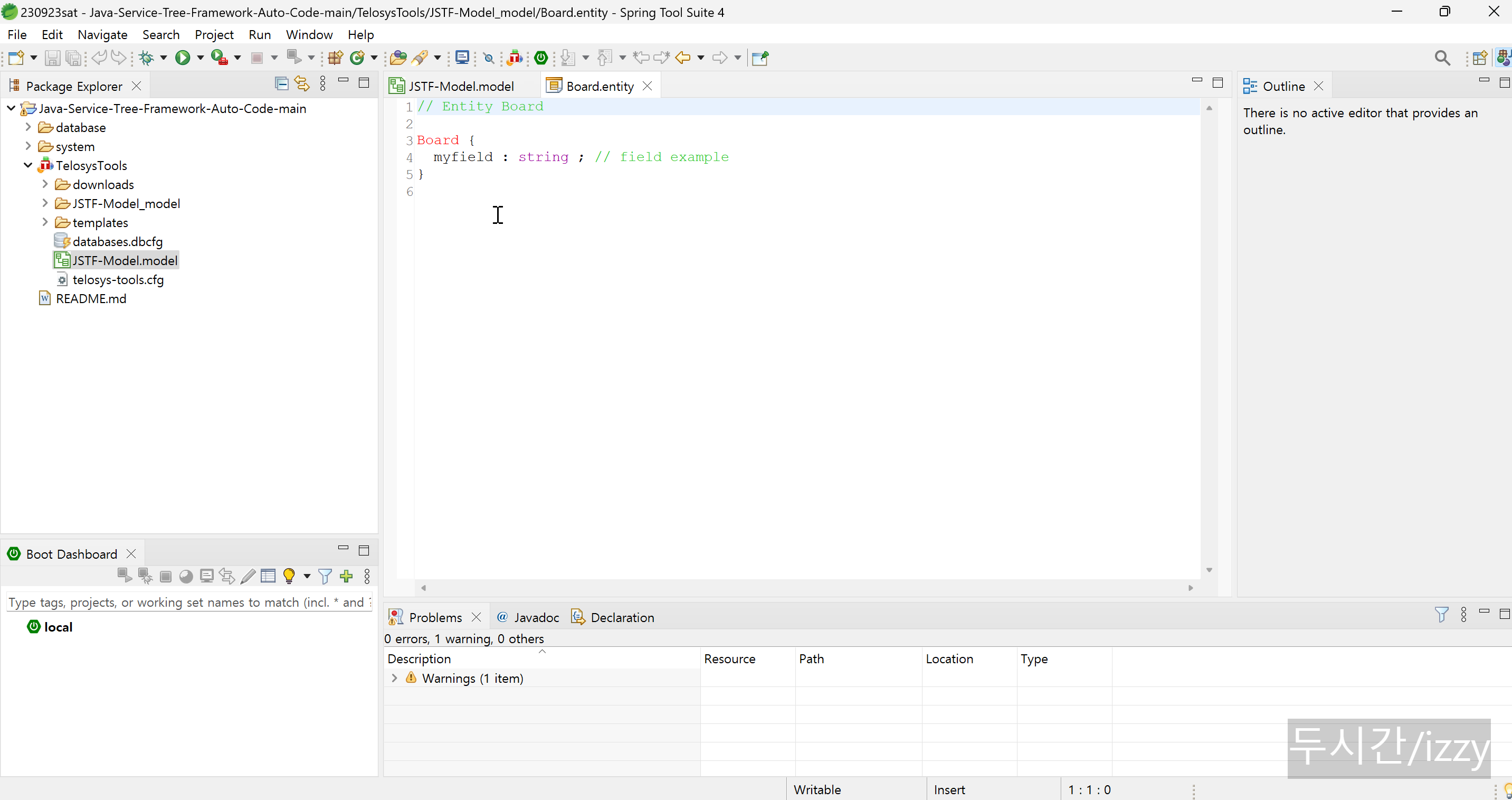1512x800 pixels.
Task: Expand the JSTF-Model_model folder
Action: click(45, 203)
